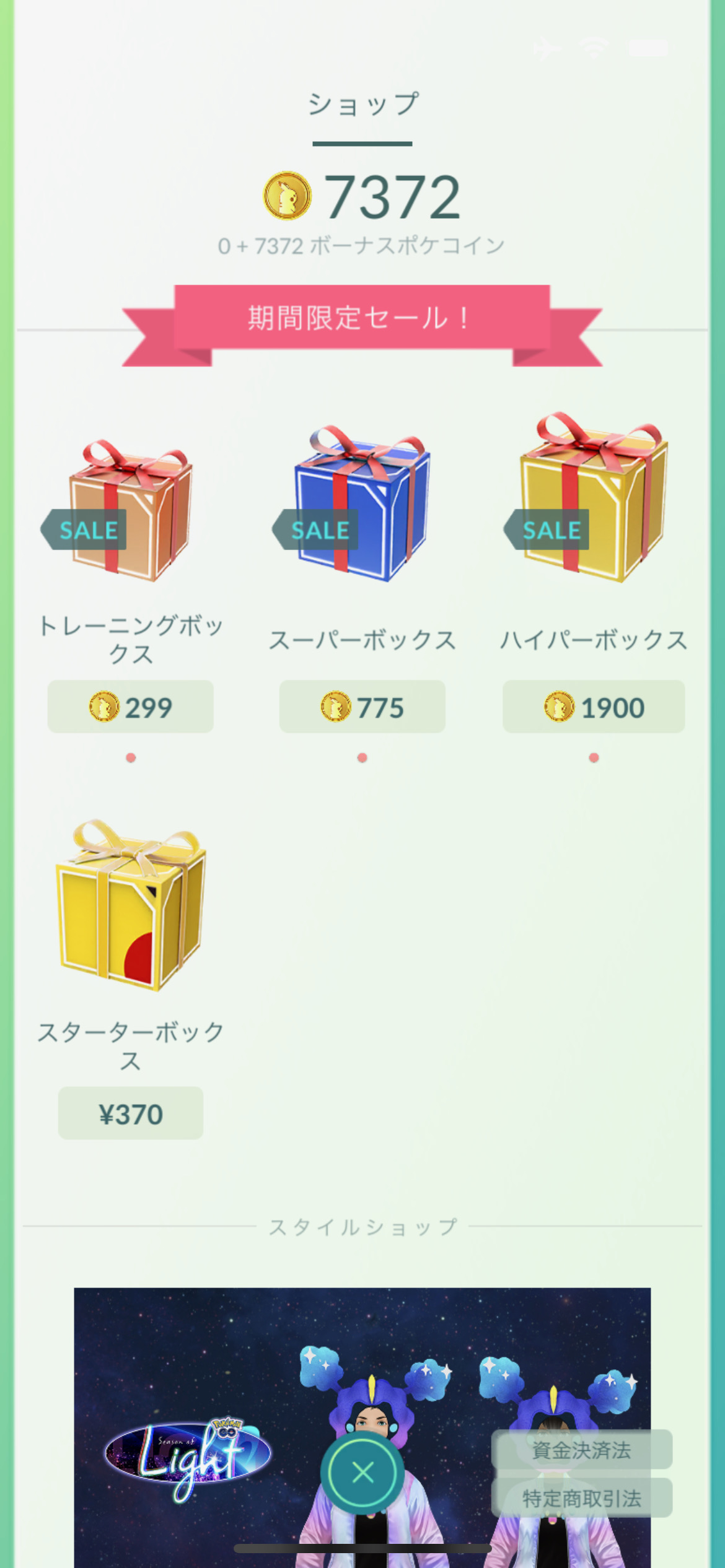Tap the ショップ header title
The height and width of the screenshot is (1568, 725).
coord(363,104)
